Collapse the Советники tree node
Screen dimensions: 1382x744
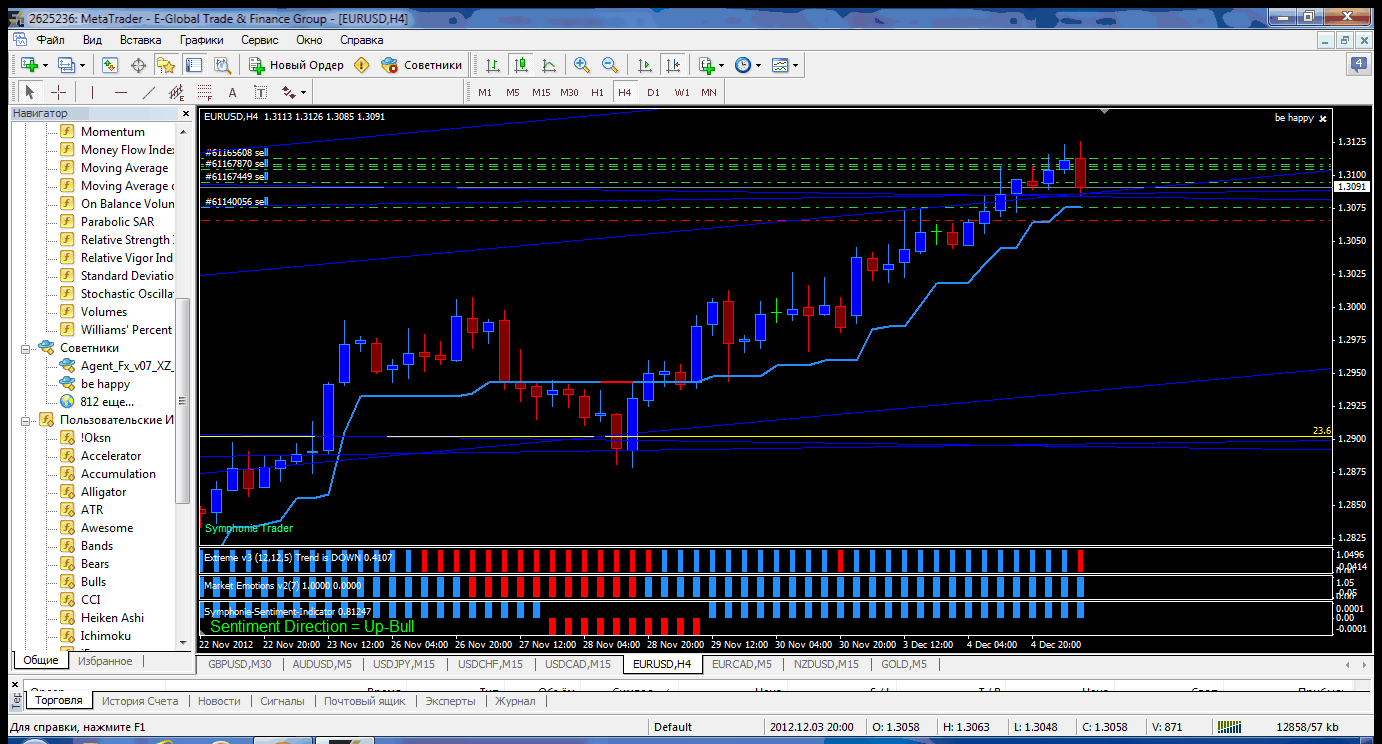point(24,348)
